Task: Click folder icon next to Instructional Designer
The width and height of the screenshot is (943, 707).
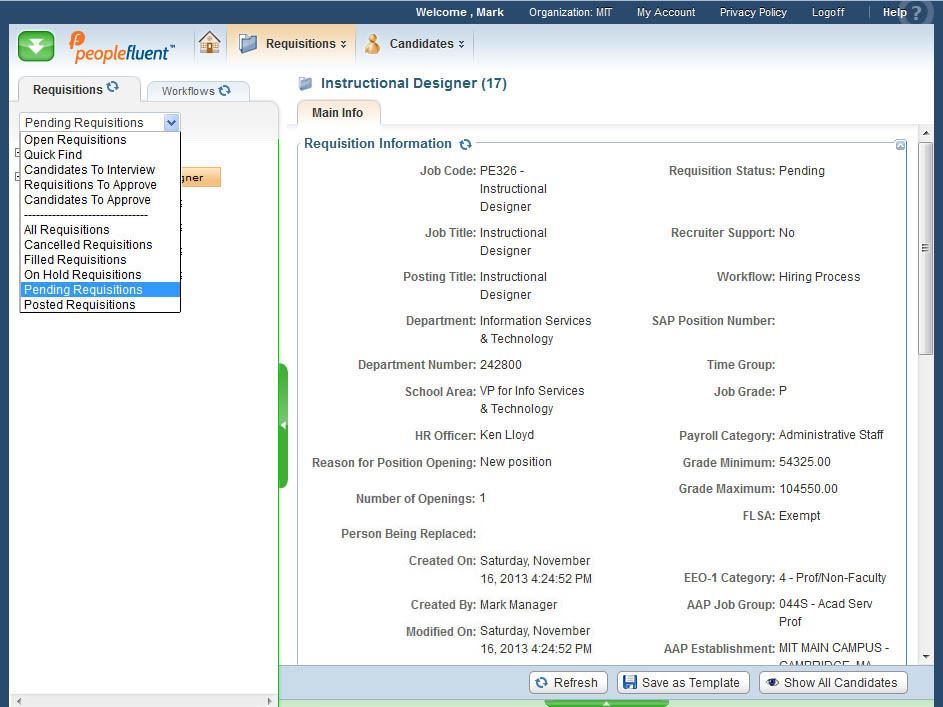Action: tap(306, 84)
